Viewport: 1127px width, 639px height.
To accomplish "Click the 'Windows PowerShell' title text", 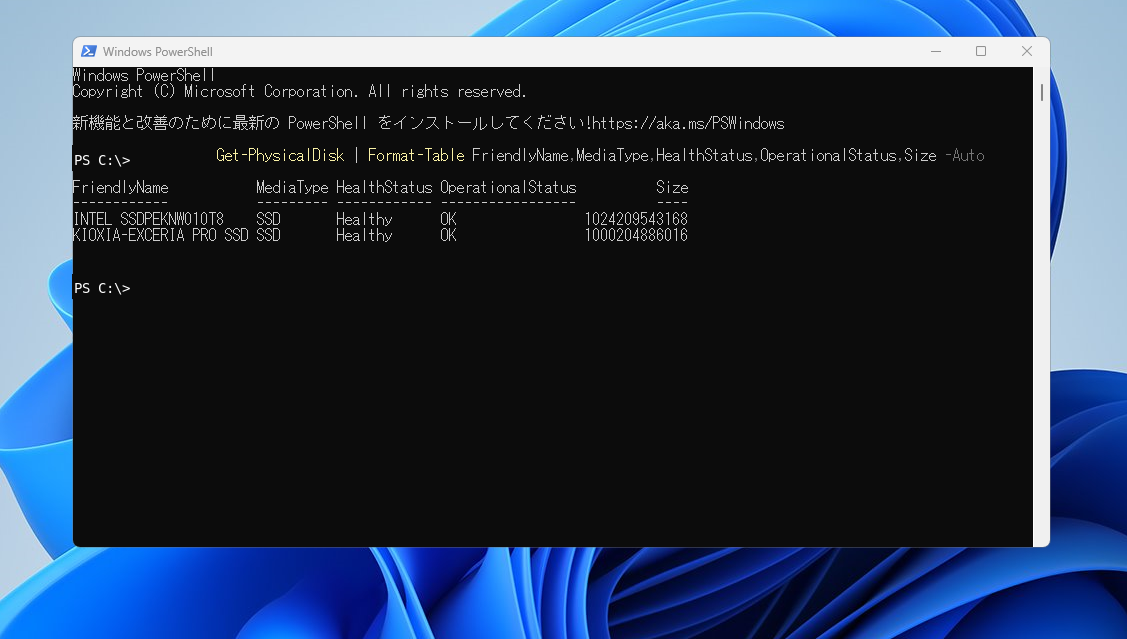I will pos(157,52).
